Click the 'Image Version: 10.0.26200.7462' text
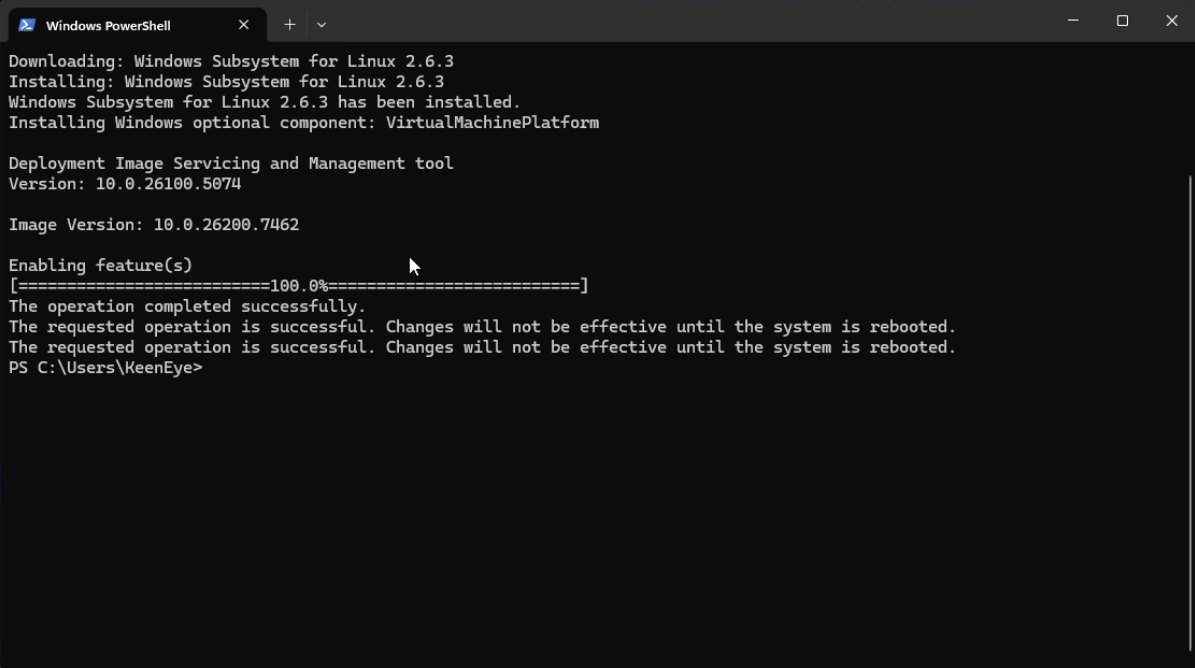 coord(154,225)
